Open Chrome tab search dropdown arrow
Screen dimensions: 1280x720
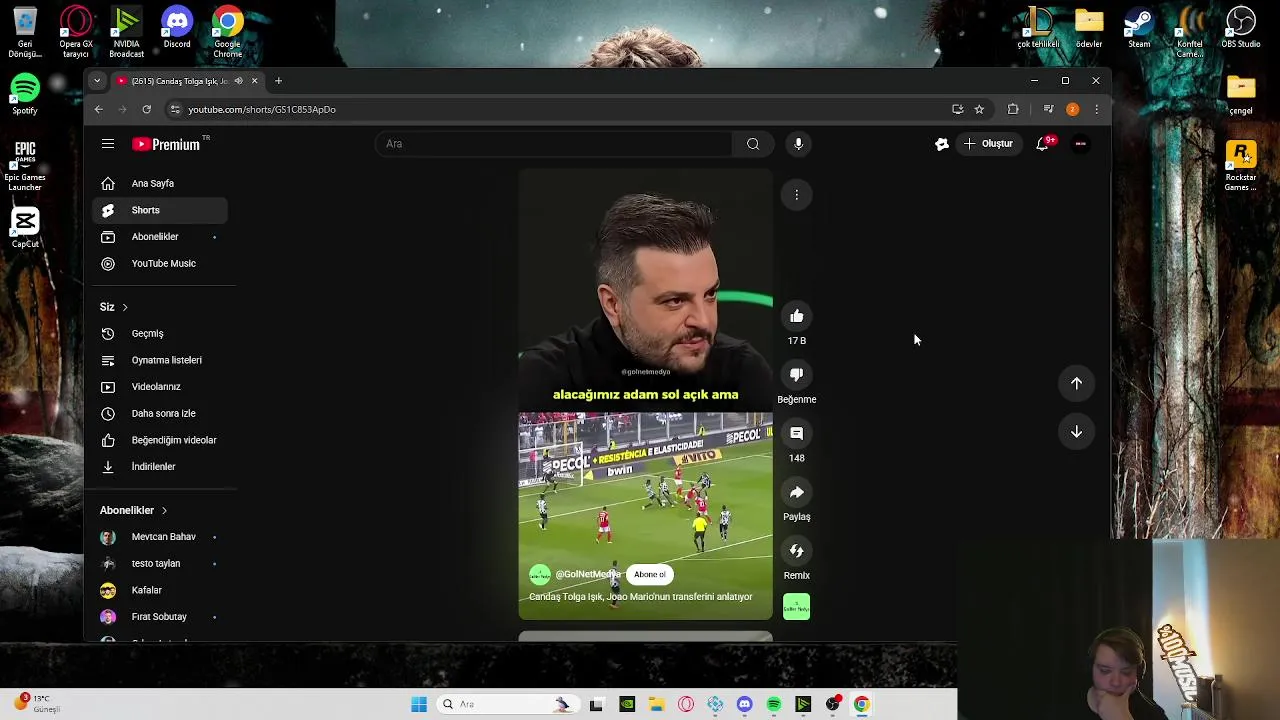[x=97, y=81]
